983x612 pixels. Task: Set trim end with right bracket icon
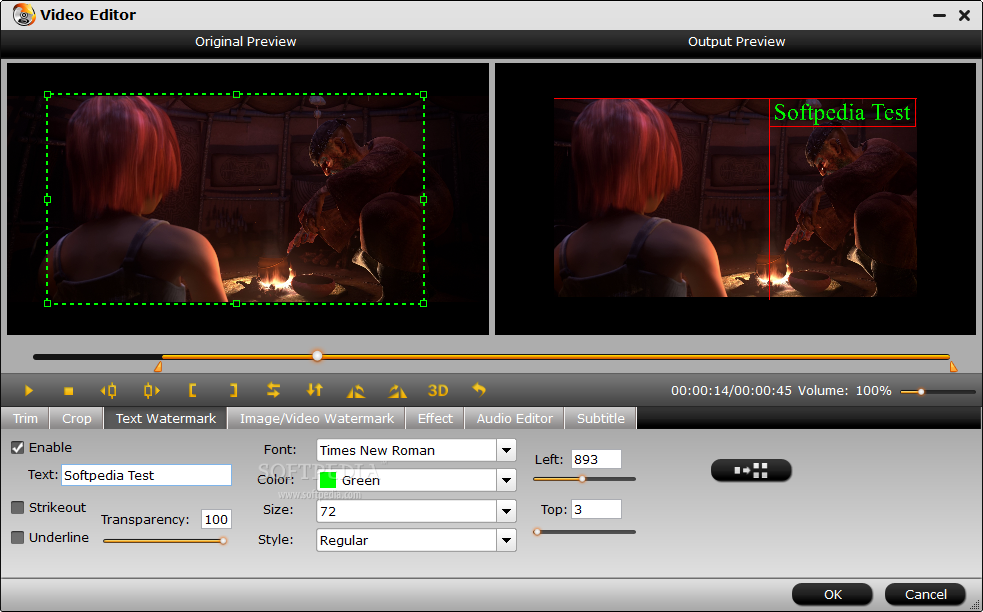click(x=233, y=391)
